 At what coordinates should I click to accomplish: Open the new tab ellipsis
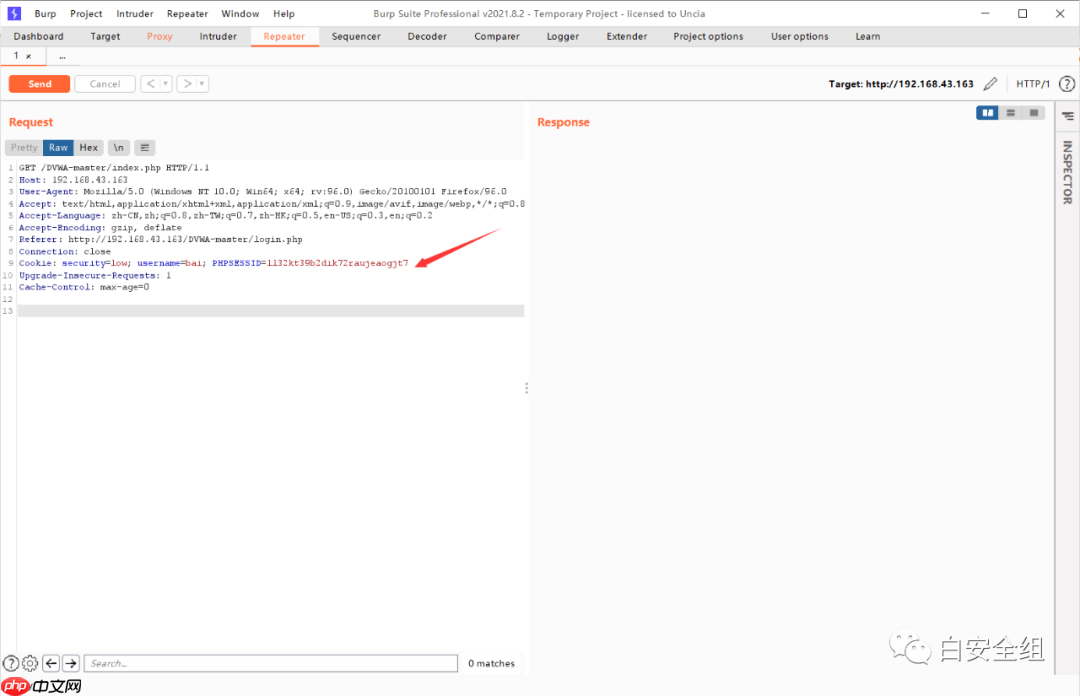[62, 57]
